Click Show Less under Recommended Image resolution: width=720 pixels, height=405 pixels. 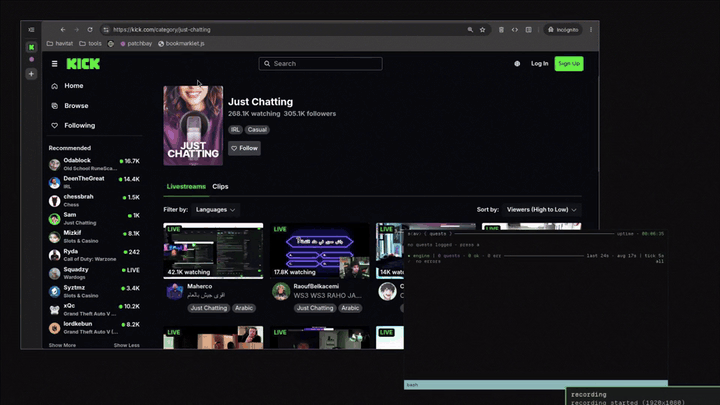pos(127,345)
